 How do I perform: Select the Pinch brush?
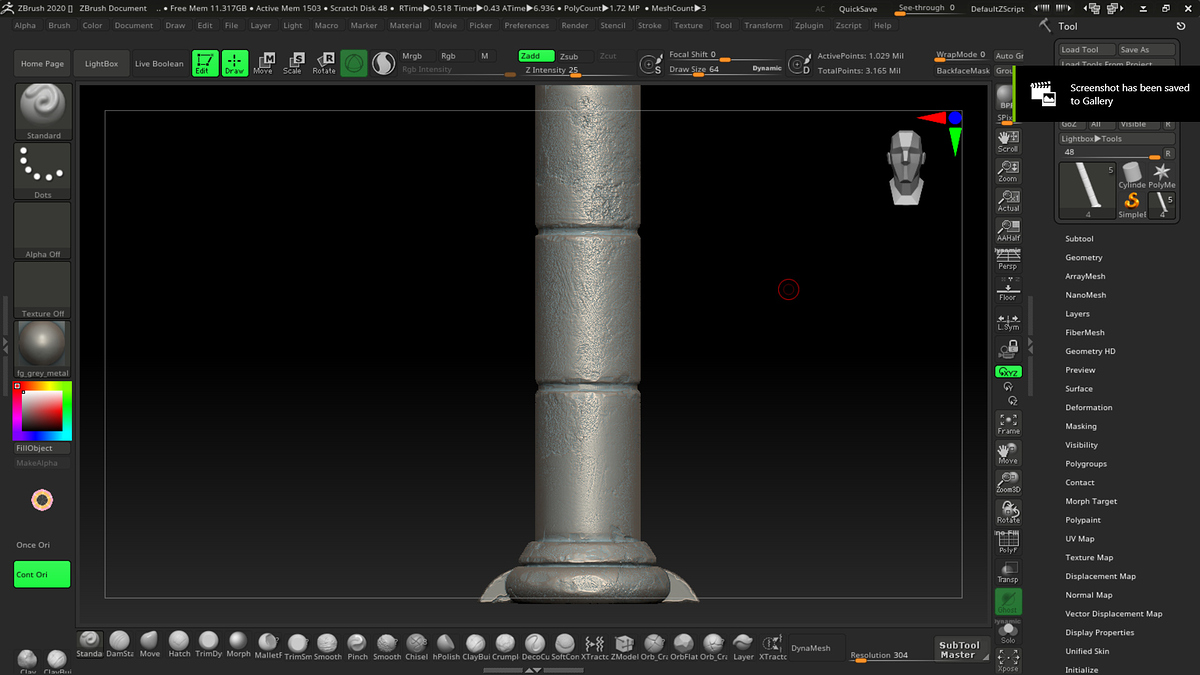358,648
